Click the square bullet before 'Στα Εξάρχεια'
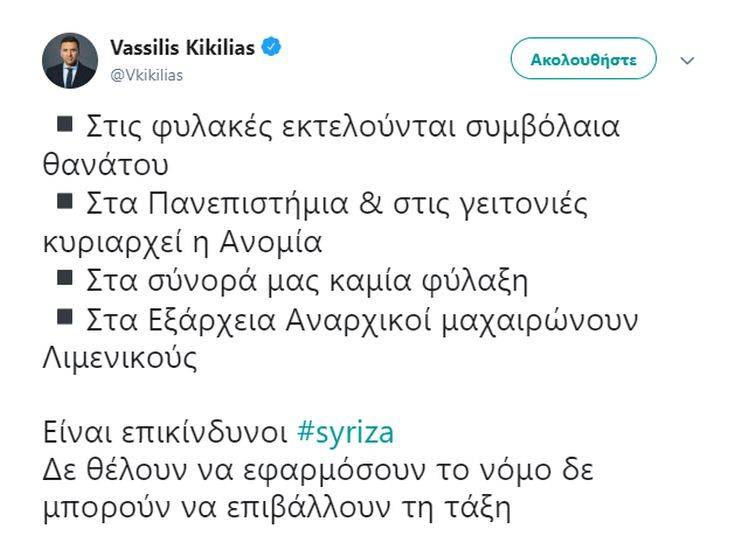This screenshot has height=536, width=735. [x=66, y=317]
